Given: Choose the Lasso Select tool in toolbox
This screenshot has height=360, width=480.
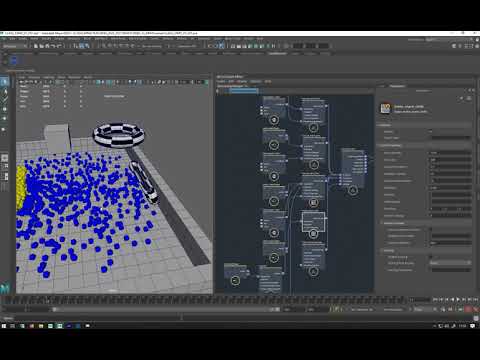Looking at the screenshot, I should coord(5,91).
